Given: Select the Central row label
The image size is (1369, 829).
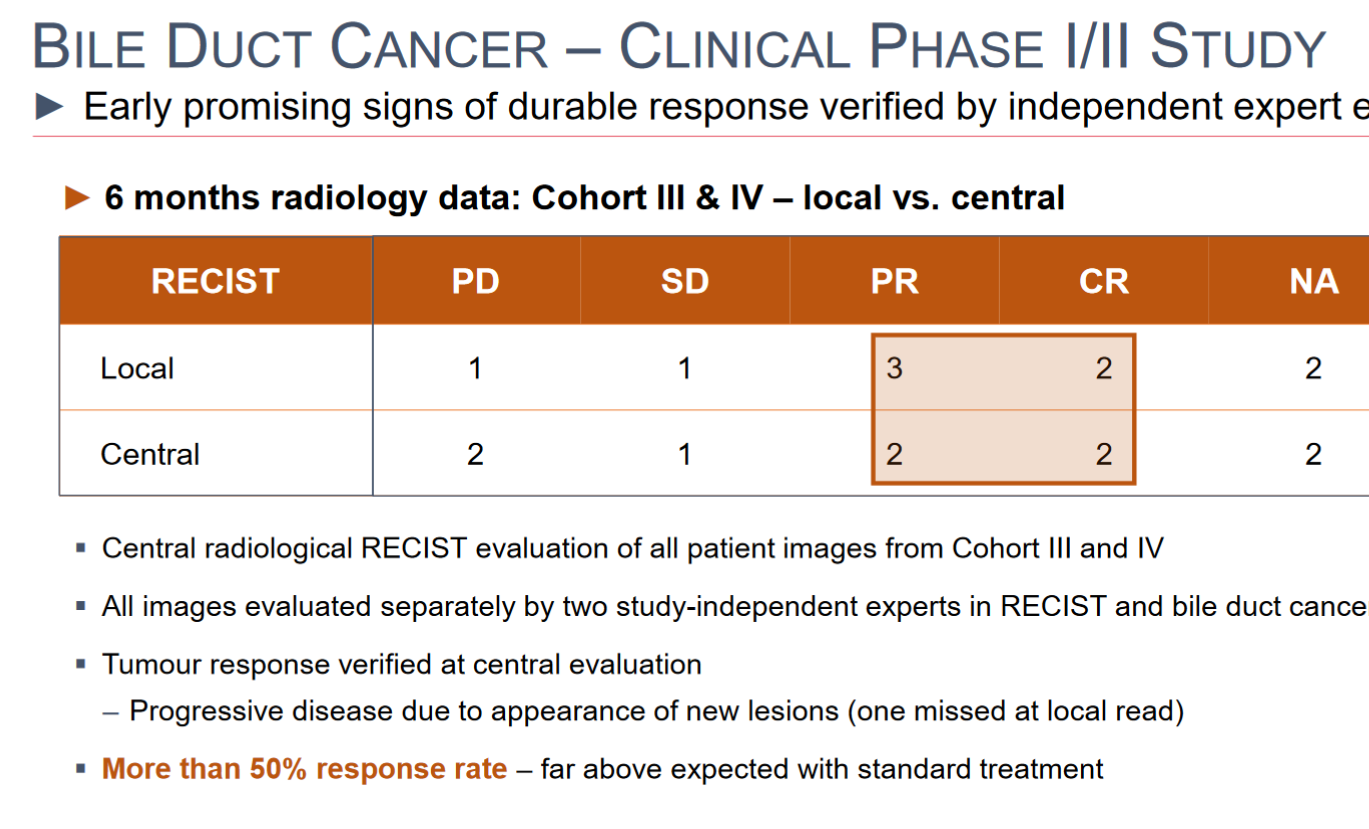Looking at the screenshot, I should pyautogui.click(x=150, y=454).
